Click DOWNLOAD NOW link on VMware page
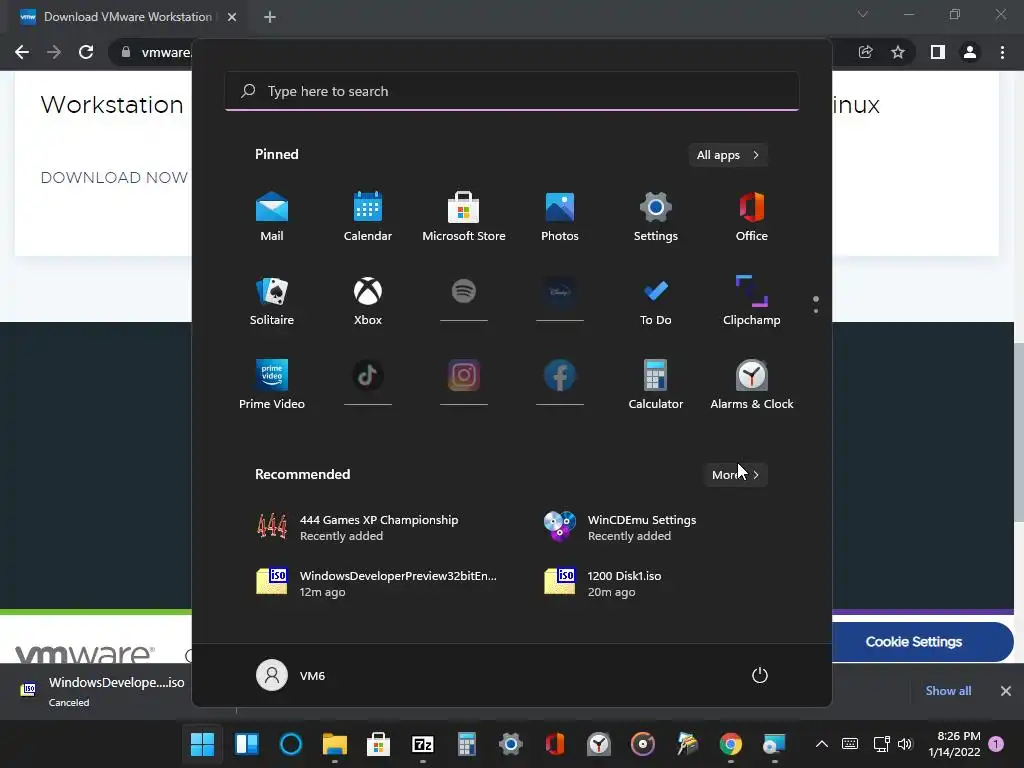 point(114,178)
